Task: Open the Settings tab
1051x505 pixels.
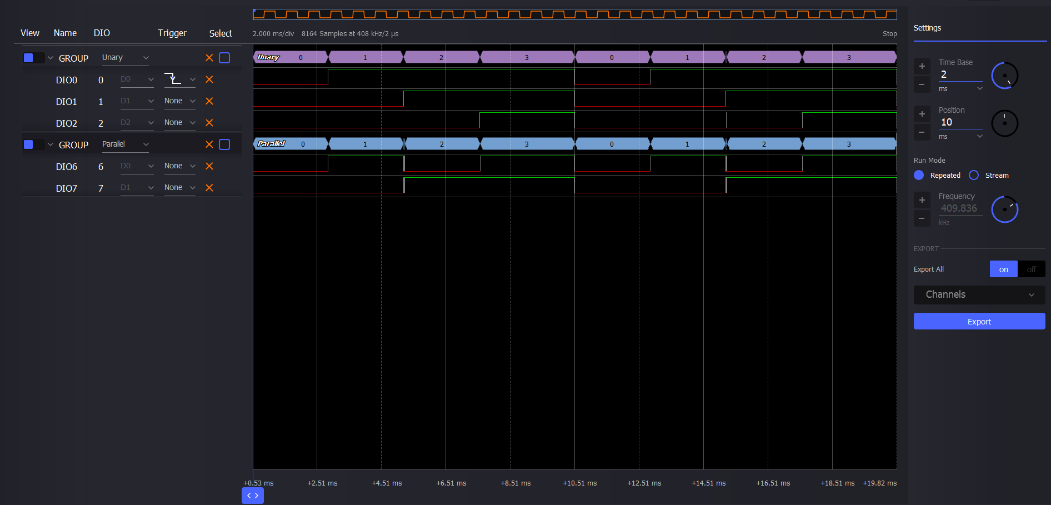Action: (x=928, y=28)
